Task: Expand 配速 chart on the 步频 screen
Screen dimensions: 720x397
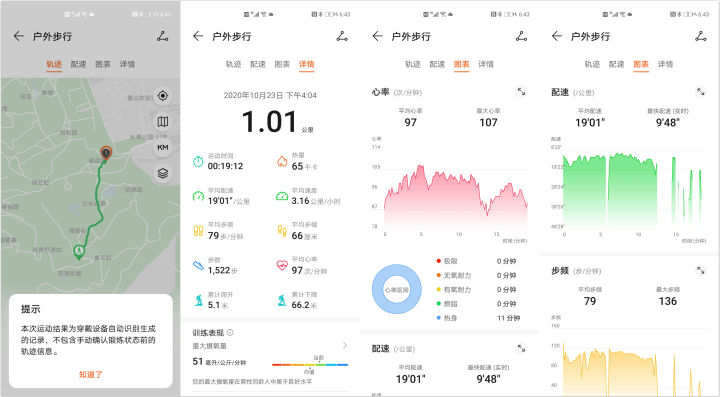Action: click(x=700, y=92)
